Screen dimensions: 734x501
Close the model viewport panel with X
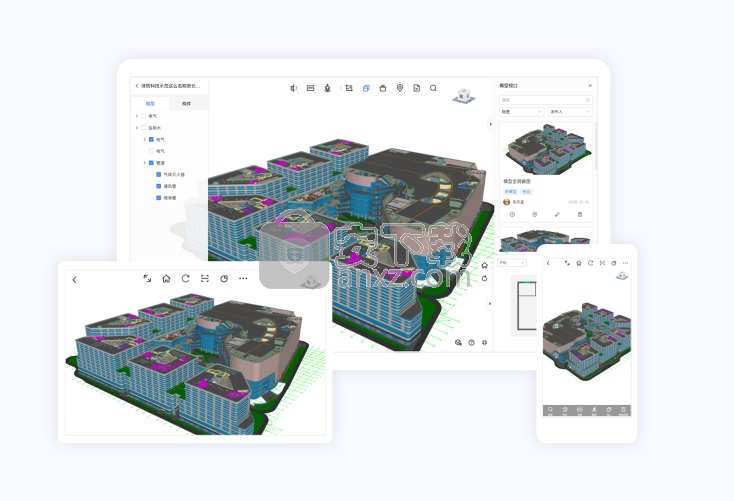tap(590, 86)
